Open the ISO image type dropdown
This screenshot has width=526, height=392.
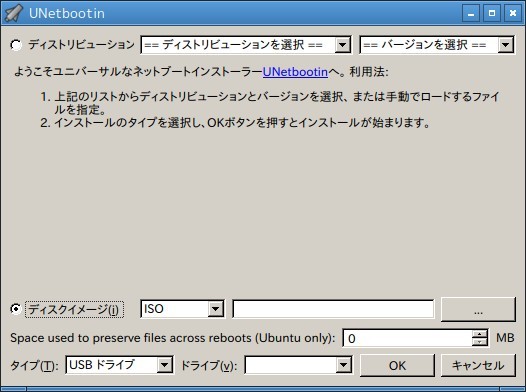(x=182, y=309)
